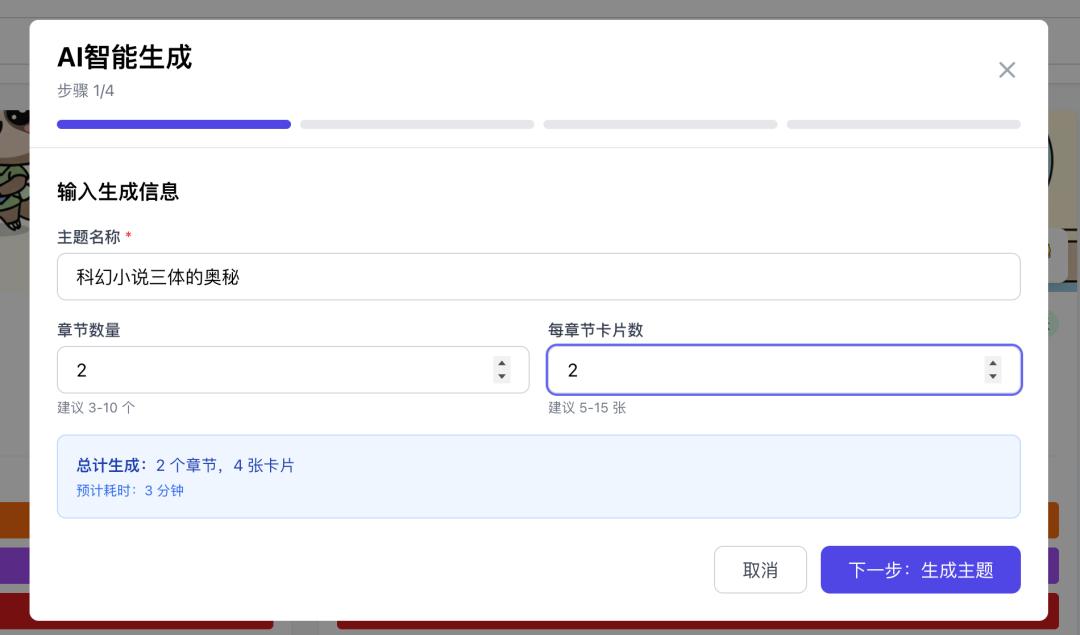Increase 章节数量 with the up arrow
Screen dimensions: 1080x635
[502, 364]
